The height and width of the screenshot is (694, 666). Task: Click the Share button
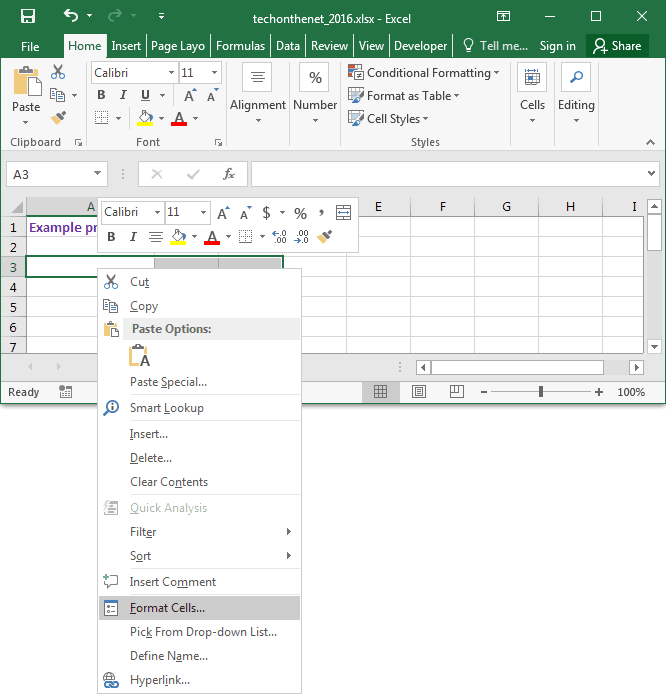[617, 46]
